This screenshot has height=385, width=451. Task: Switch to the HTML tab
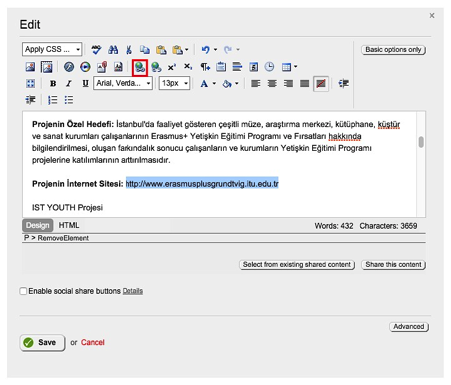69,225
